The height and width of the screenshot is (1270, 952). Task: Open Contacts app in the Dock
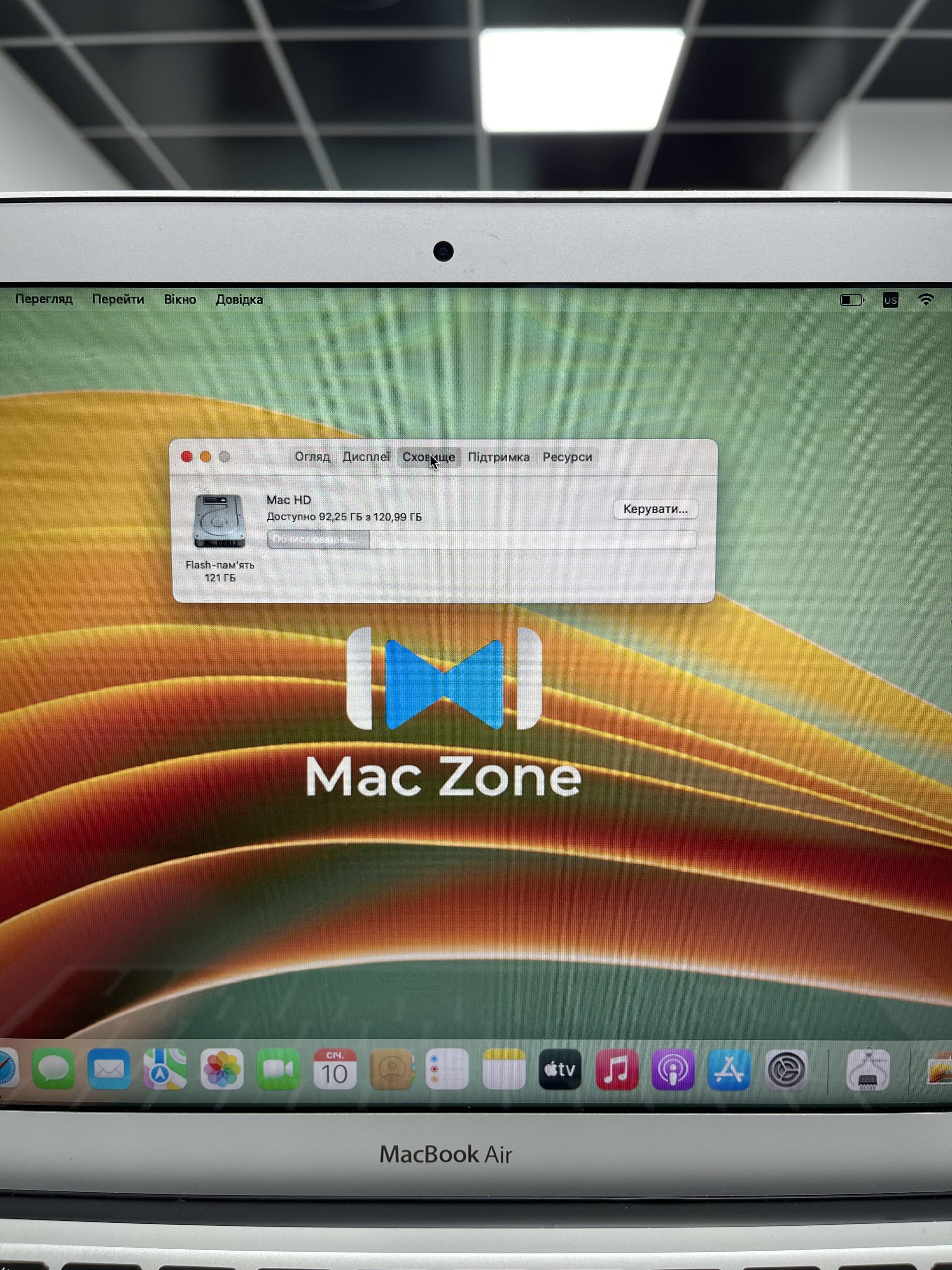pyautogui.click(x=392, y=1069)
